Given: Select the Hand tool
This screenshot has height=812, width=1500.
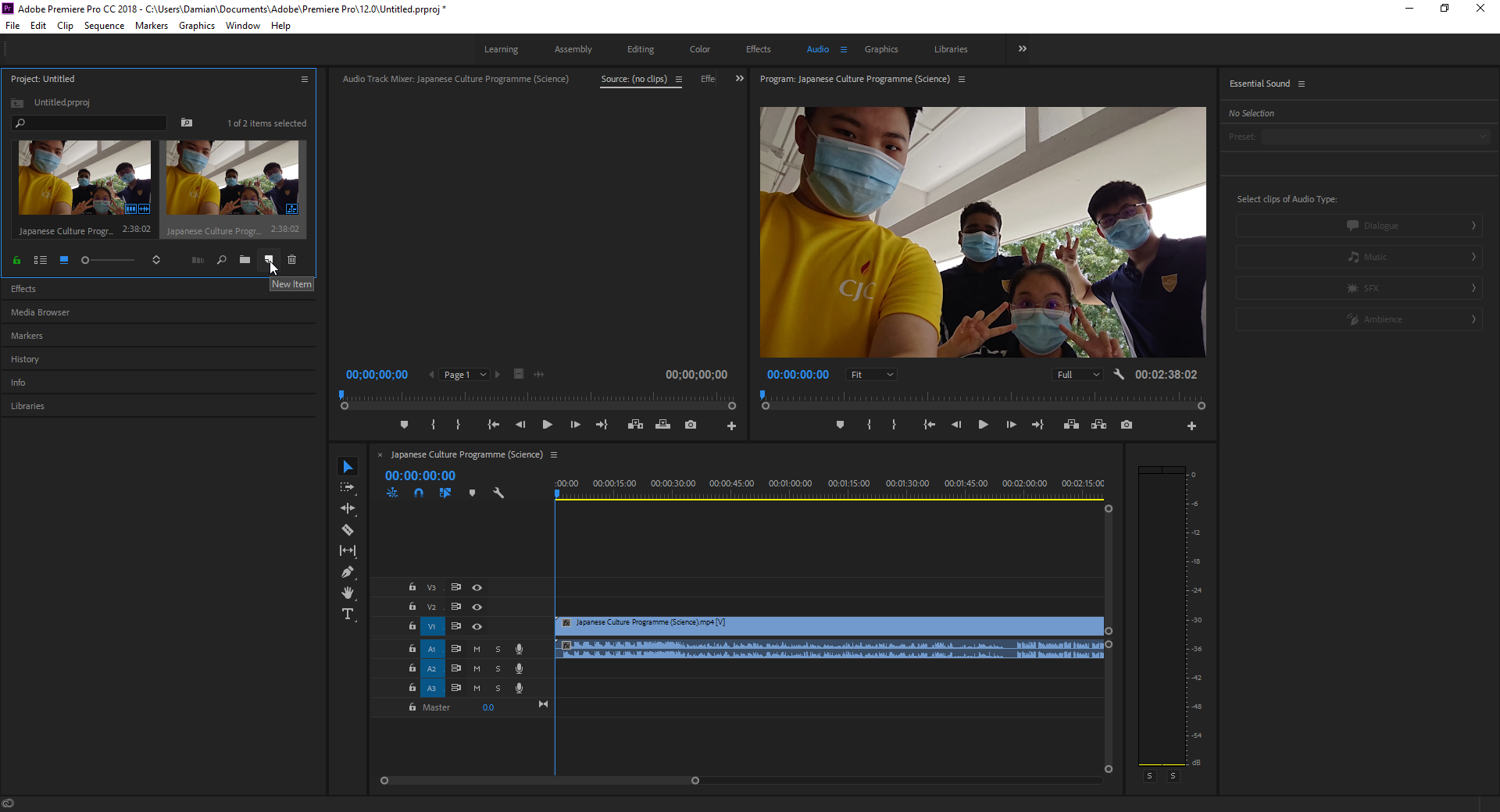Looking at the screenshot, I should (348, 593).
